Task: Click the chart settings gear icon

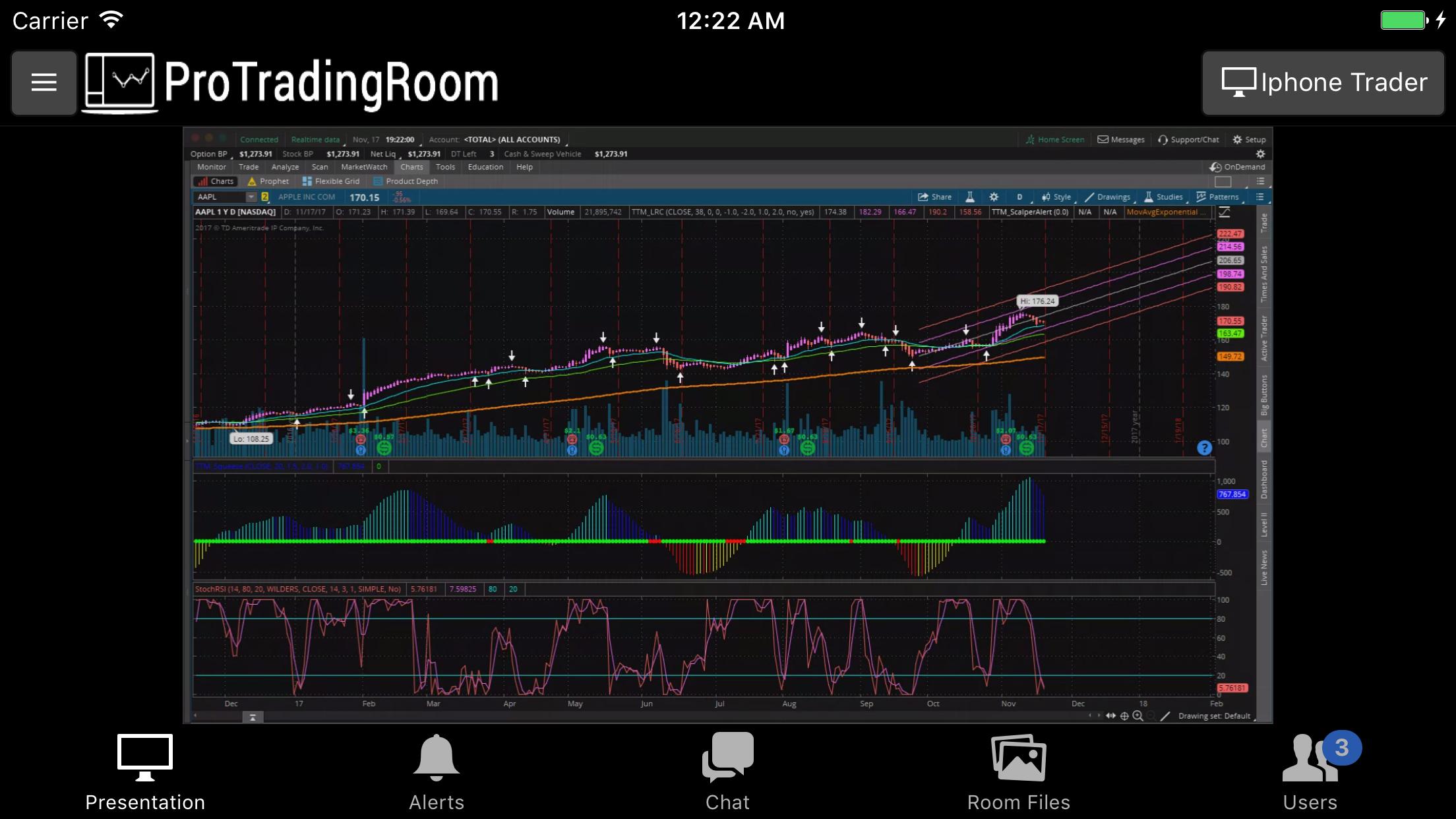Action: point(994,197)
